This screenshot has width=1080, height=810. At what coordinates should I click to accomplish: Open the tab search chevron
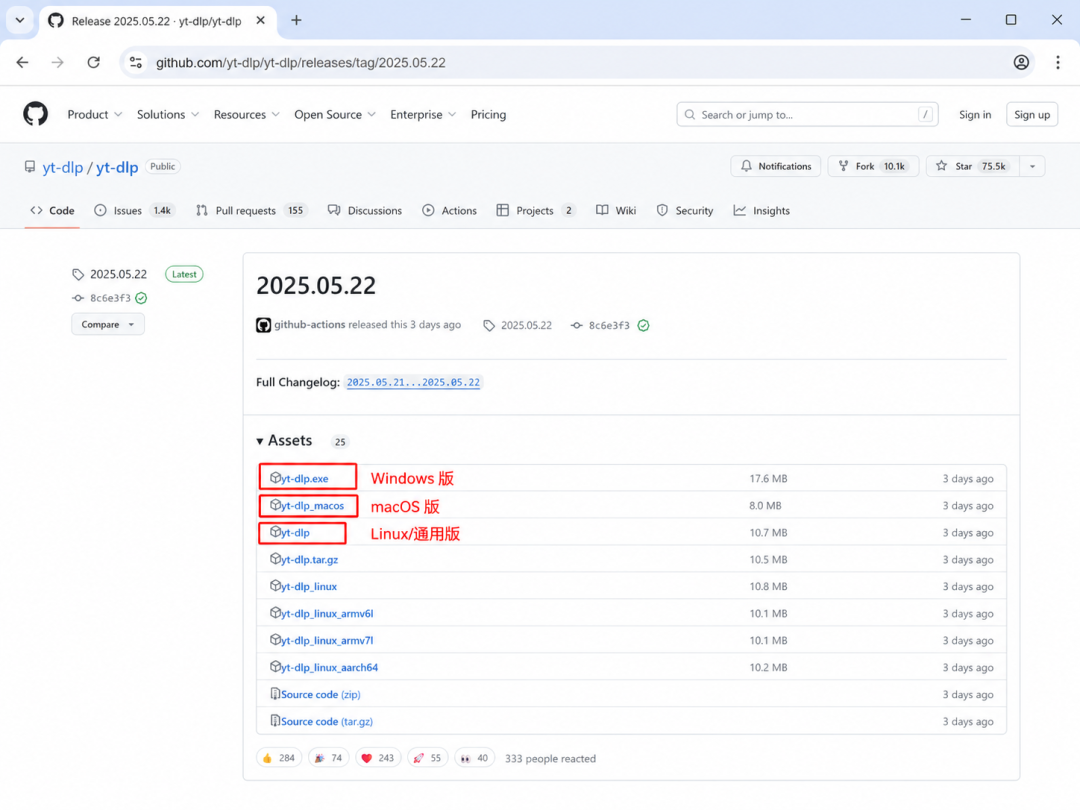tap(20, 21)
